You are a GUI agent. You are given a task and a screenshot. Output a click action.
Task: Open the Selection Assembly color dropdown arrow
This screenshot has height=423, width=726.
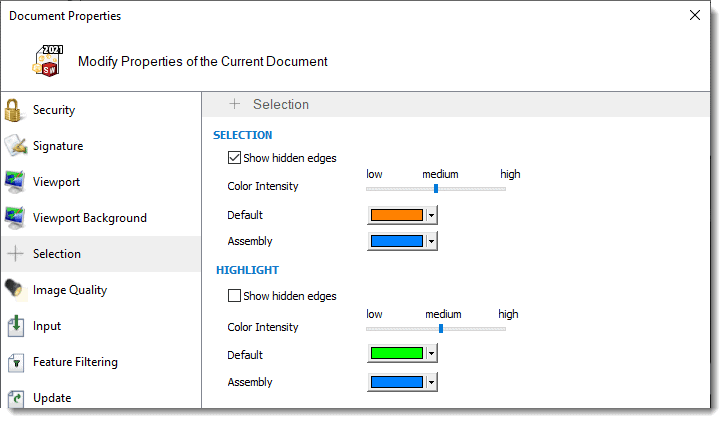click(x=431, y=241)
